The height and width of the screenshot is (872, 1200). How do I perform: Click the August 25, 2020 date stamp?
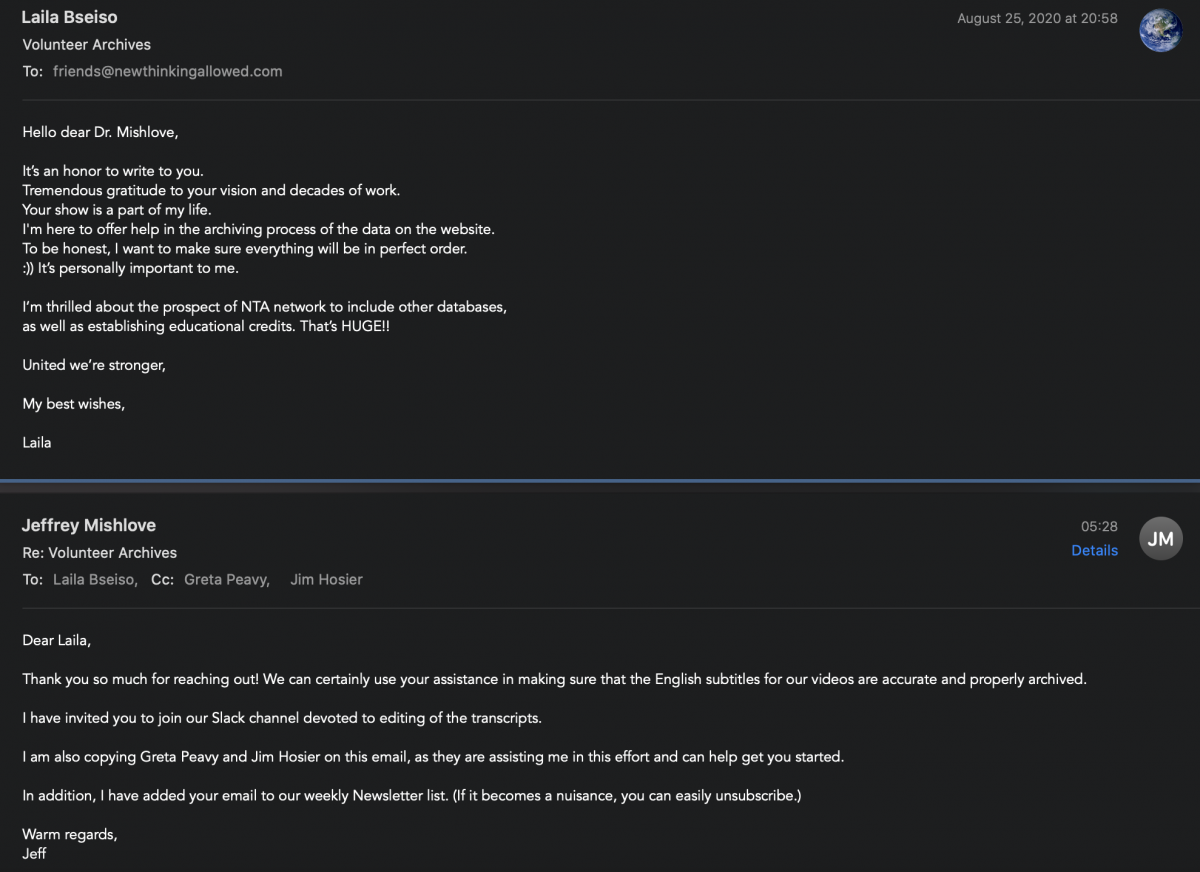pos(1037,18)
